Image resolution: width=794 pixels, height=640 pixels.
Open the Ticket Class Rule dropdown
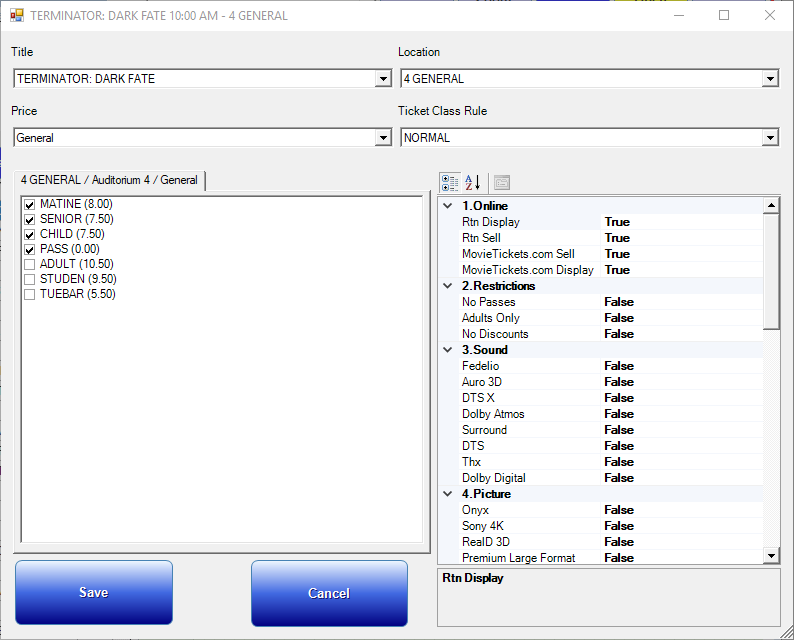coord(770,138)
